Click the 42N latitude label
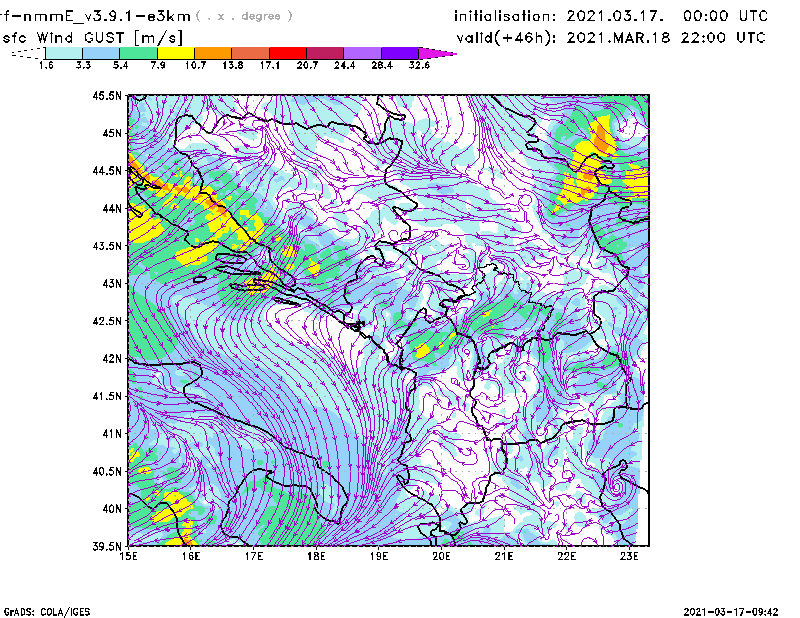 click(x=112, y=358)
